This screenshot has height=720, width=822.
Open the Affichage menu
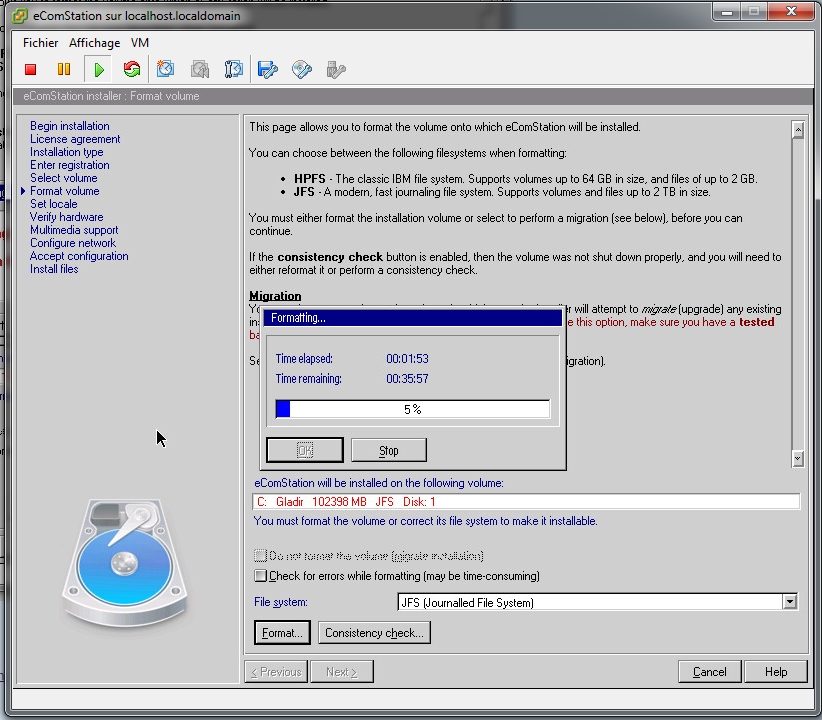[x=94, y=43]
